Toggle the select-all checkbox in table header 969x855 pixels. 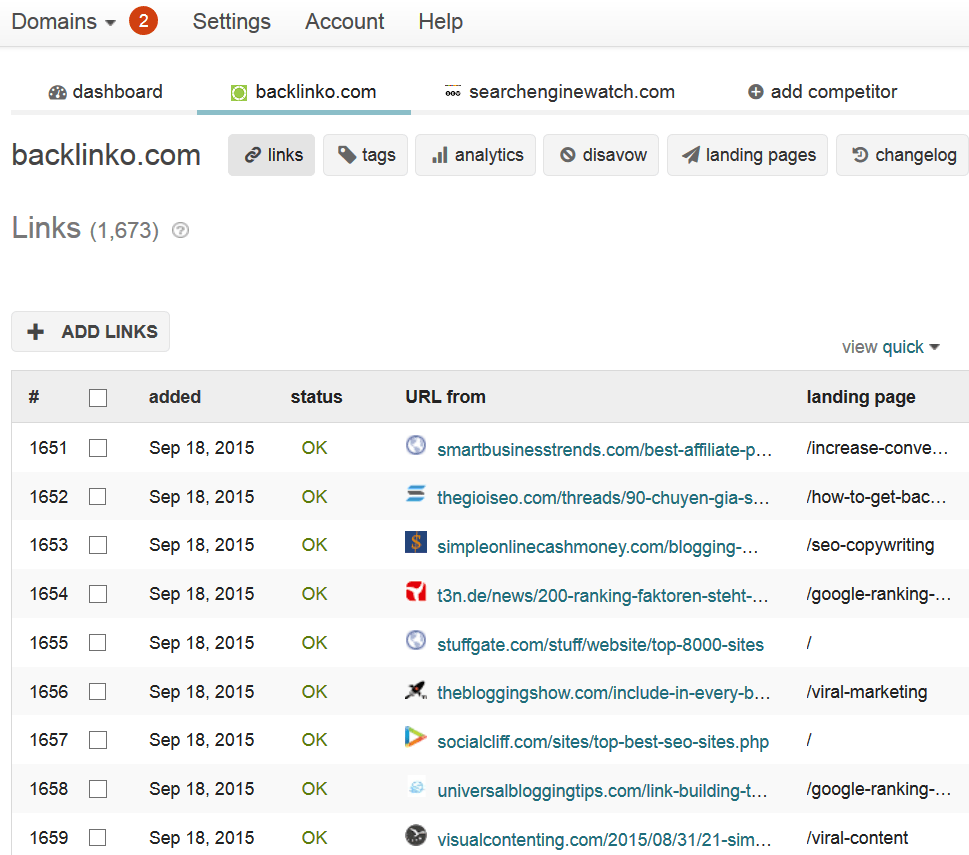[98, 397]
